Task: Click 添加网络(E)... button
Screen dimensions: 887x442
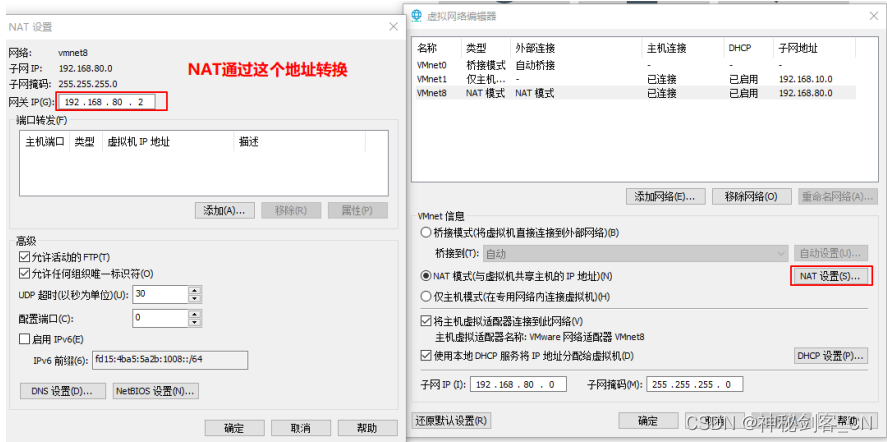Action: tap(665, 196)
